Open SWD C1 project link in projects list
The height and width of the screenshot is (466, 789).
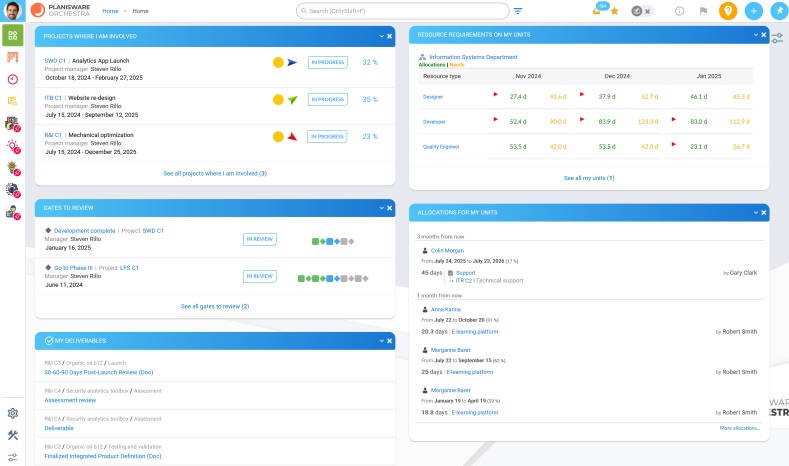(55, 61)
